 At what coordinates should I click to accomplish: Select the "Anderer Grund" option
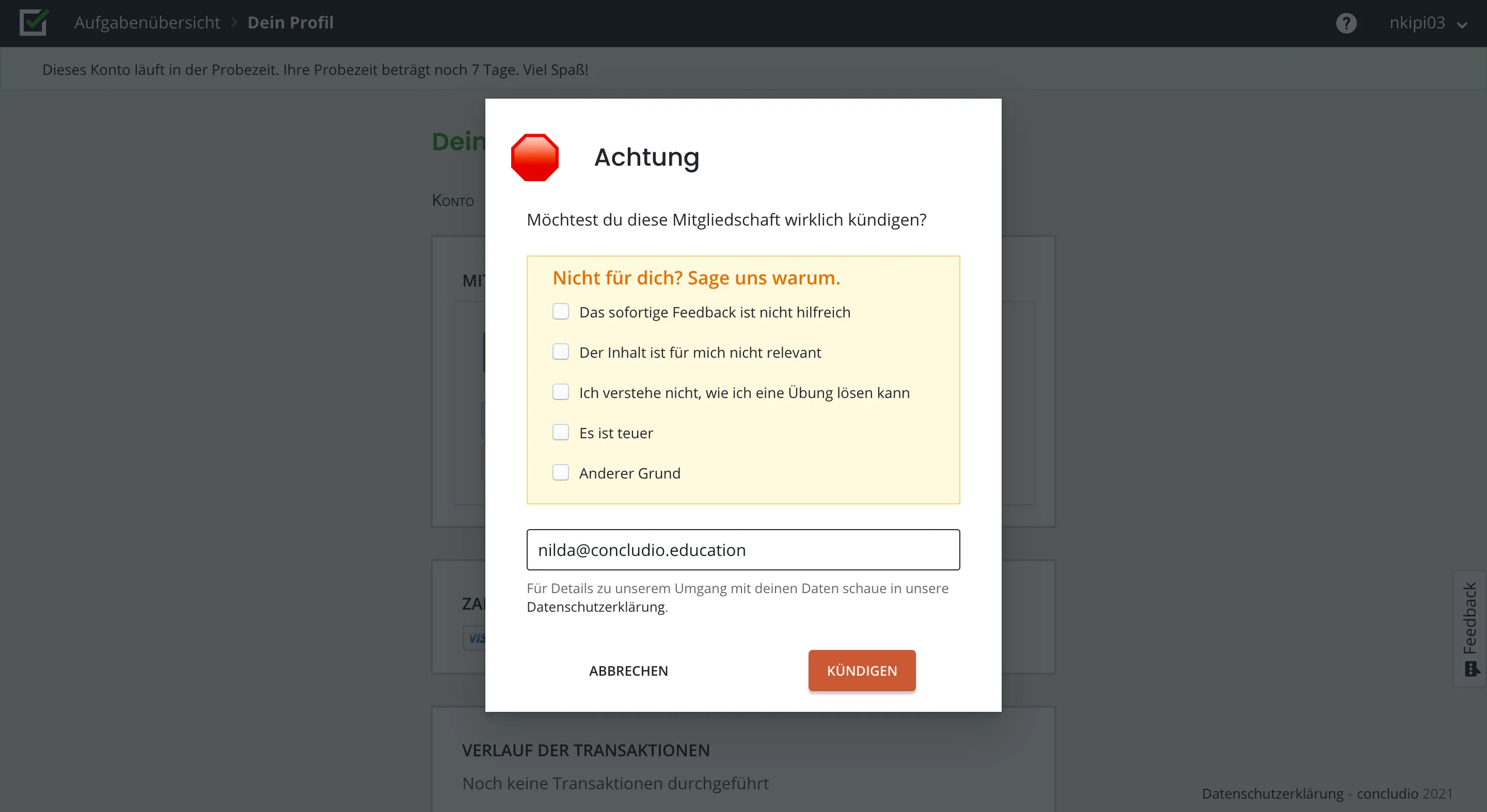point(561,472)
